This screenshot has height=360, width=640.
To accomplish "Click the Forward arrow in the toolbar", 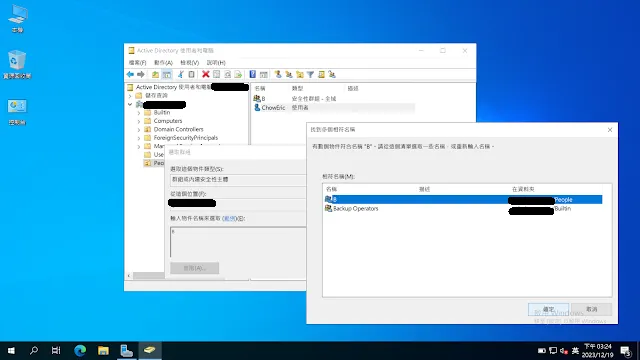I will tap(141, 74).
